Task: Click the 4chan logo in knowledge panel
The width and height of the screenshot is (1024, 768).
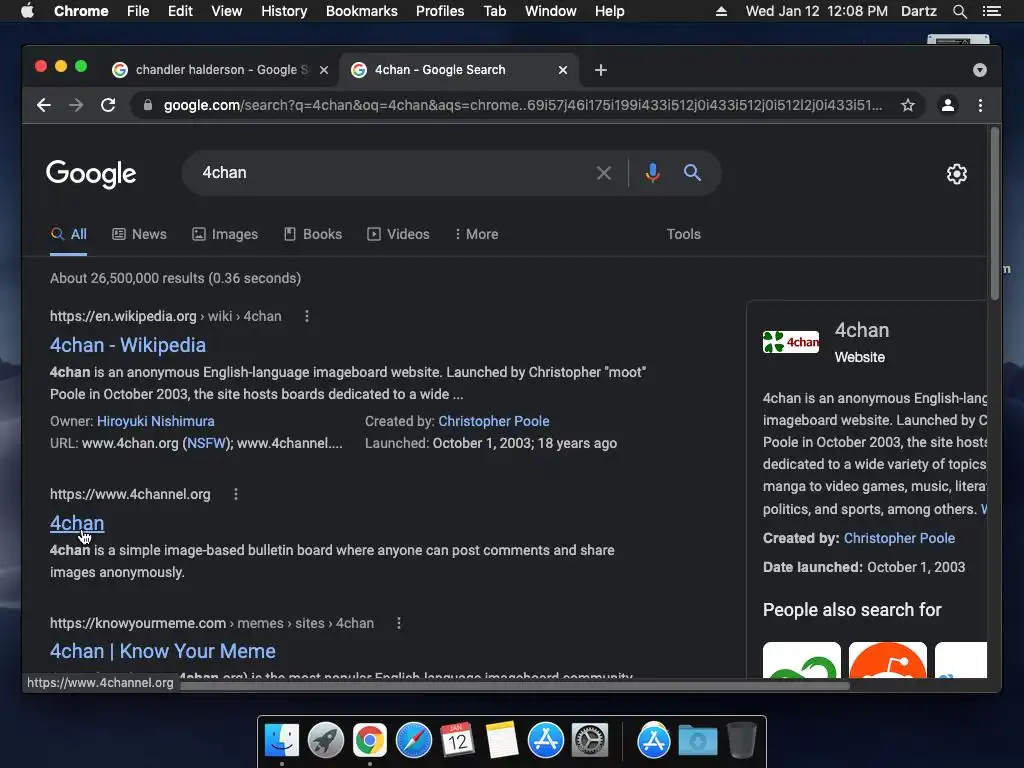Action: pos(791,342)
